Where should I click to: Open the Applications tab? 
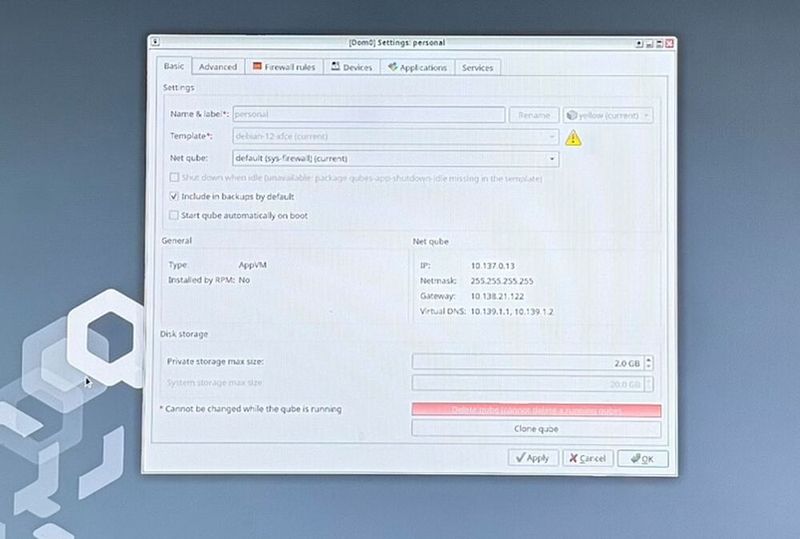(417, 67)
